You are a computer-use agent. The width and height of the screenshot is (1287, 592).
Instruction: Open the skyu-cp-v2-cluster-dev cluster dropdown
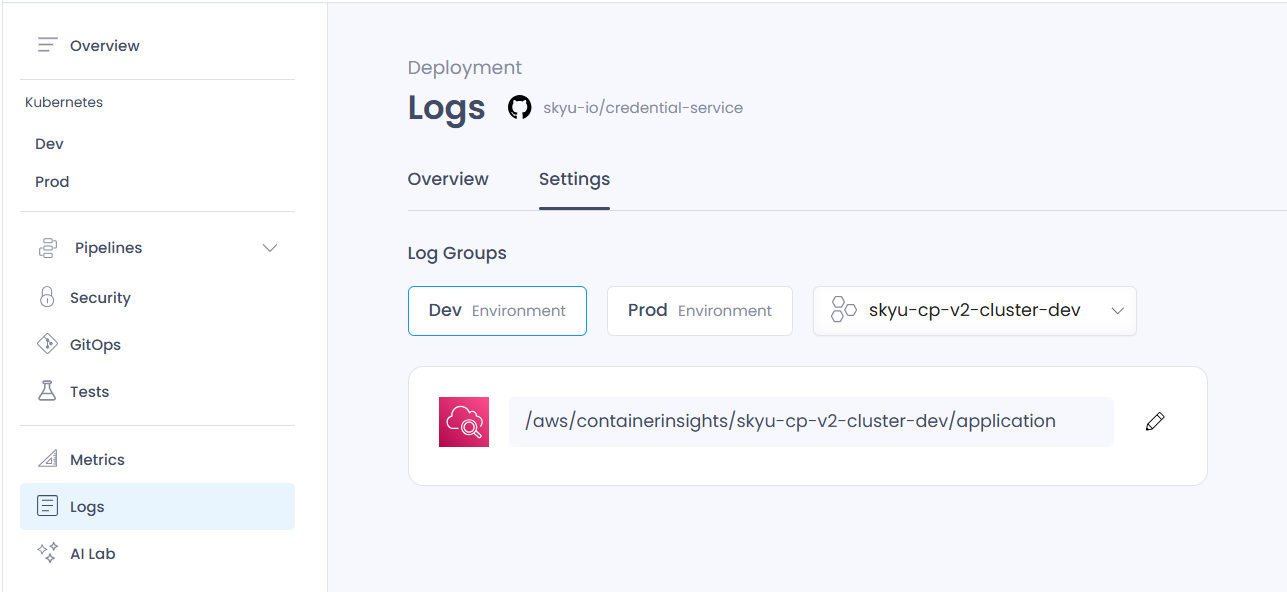click(x=975, y=311)
